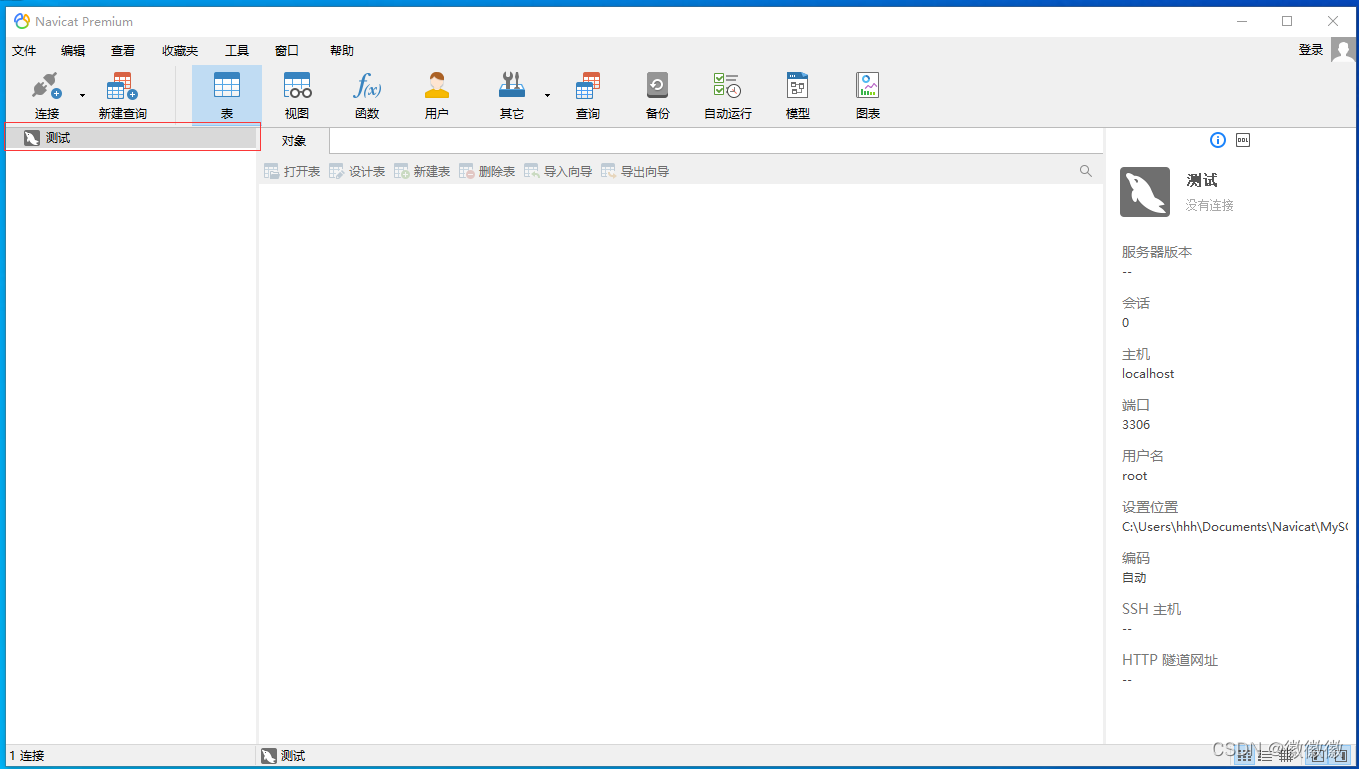Open the 文件 menu
This screenshot has height=769, width=1359.
tap(24, 50)
